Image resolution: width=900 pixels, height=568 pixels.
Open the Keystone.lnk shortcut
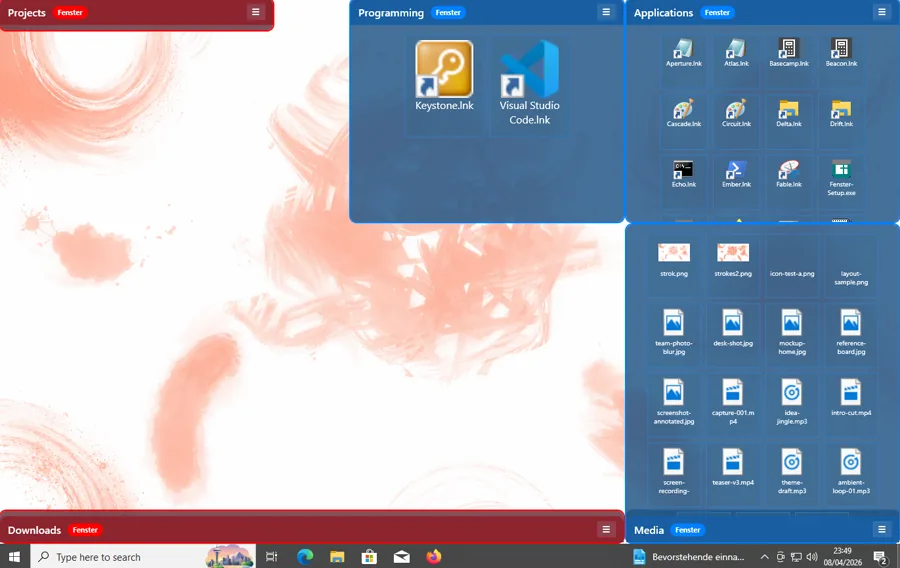pyautogui.click(x=444, y=70)
